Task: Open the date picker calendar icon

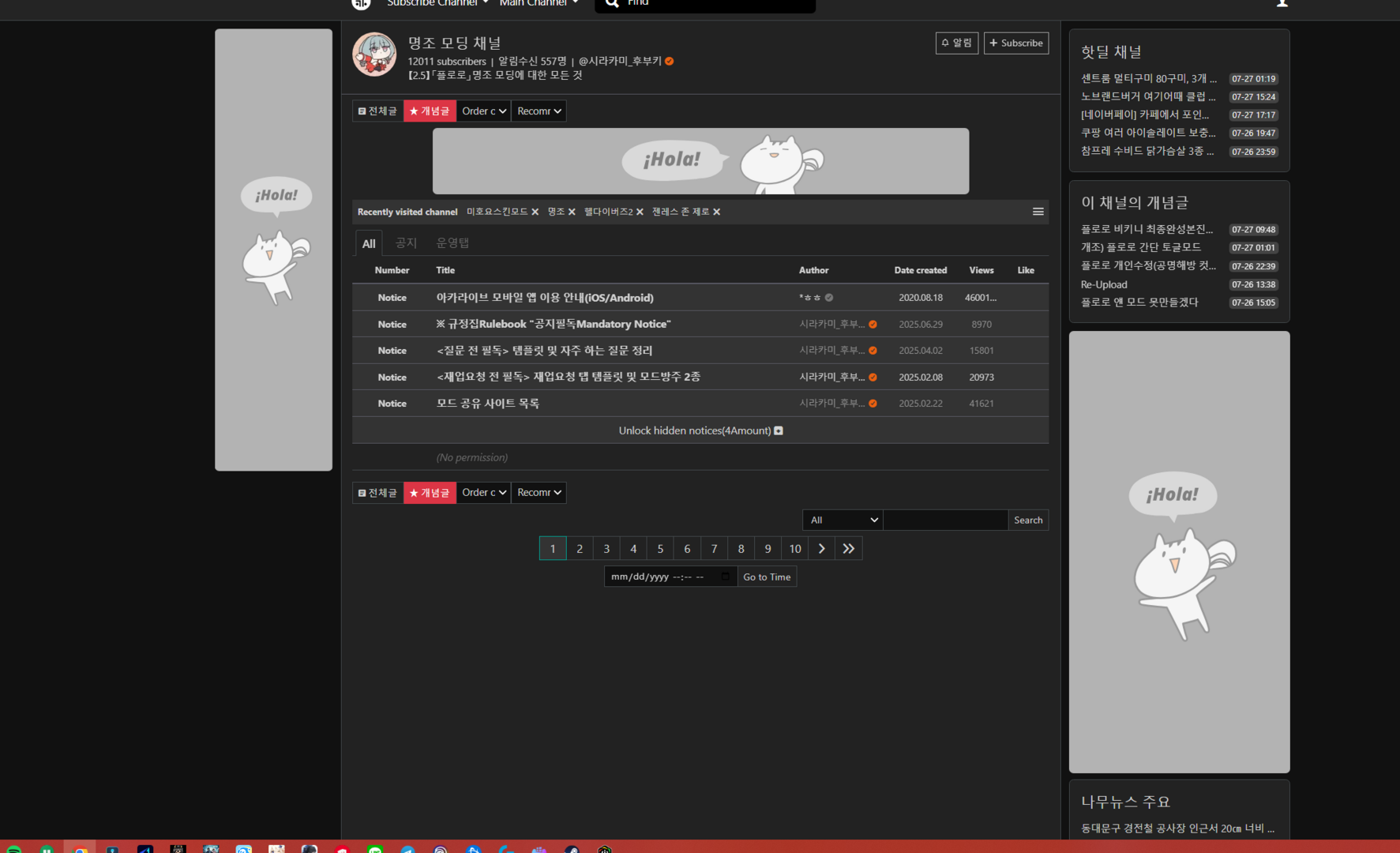Action: [x=726, y=577]
